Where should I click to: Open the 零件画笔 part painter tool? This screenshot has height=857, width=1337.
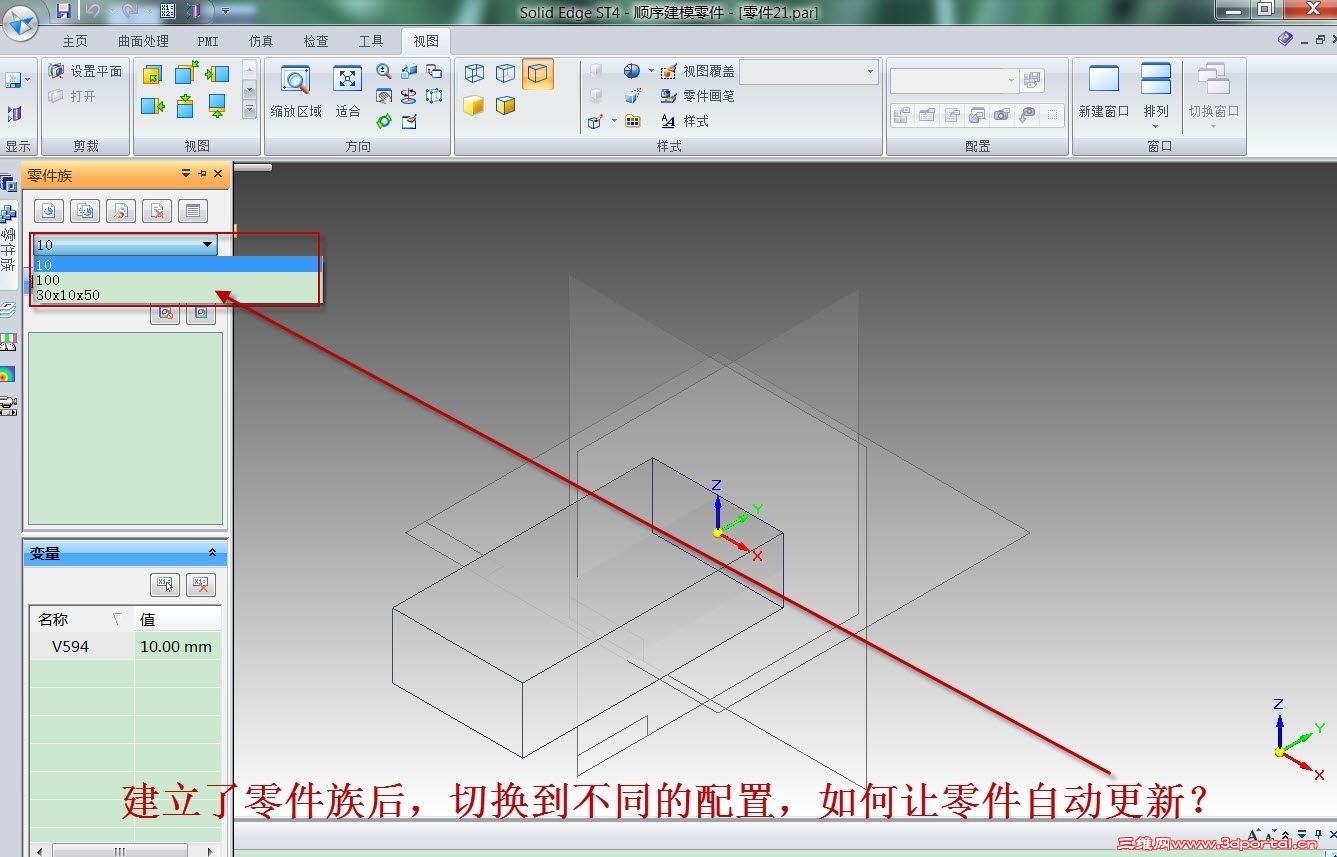pyautogui.click(x=697, y=96)
